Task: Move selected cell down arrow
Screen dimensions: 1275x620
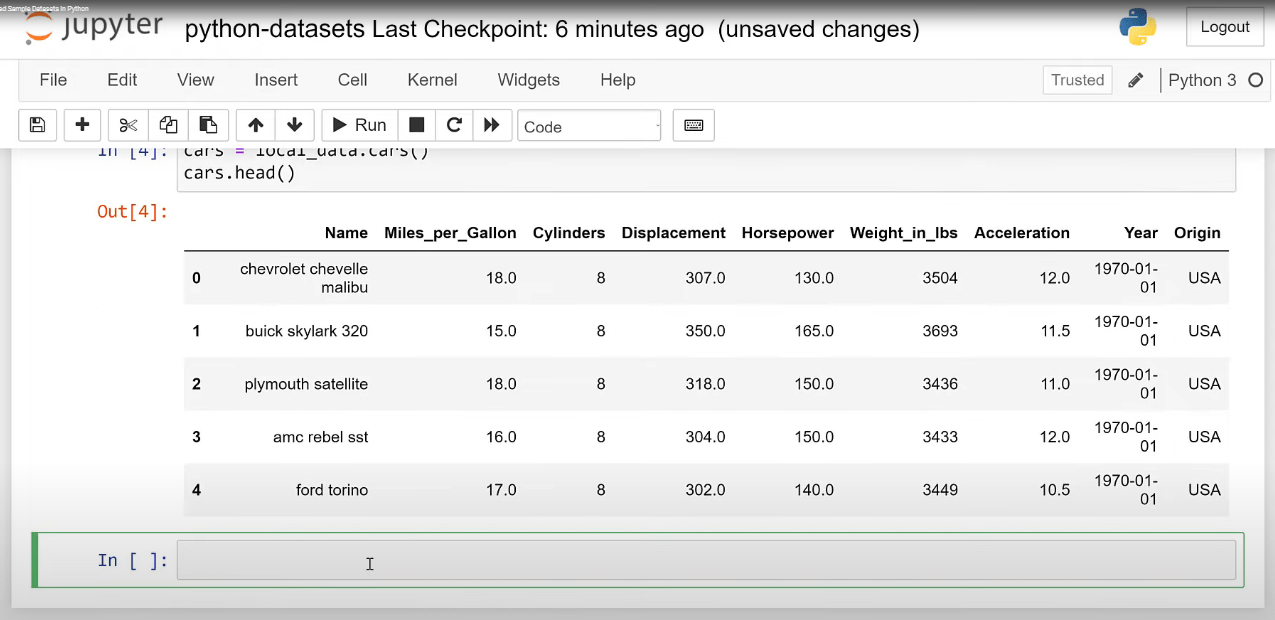Action: (294, 125)
